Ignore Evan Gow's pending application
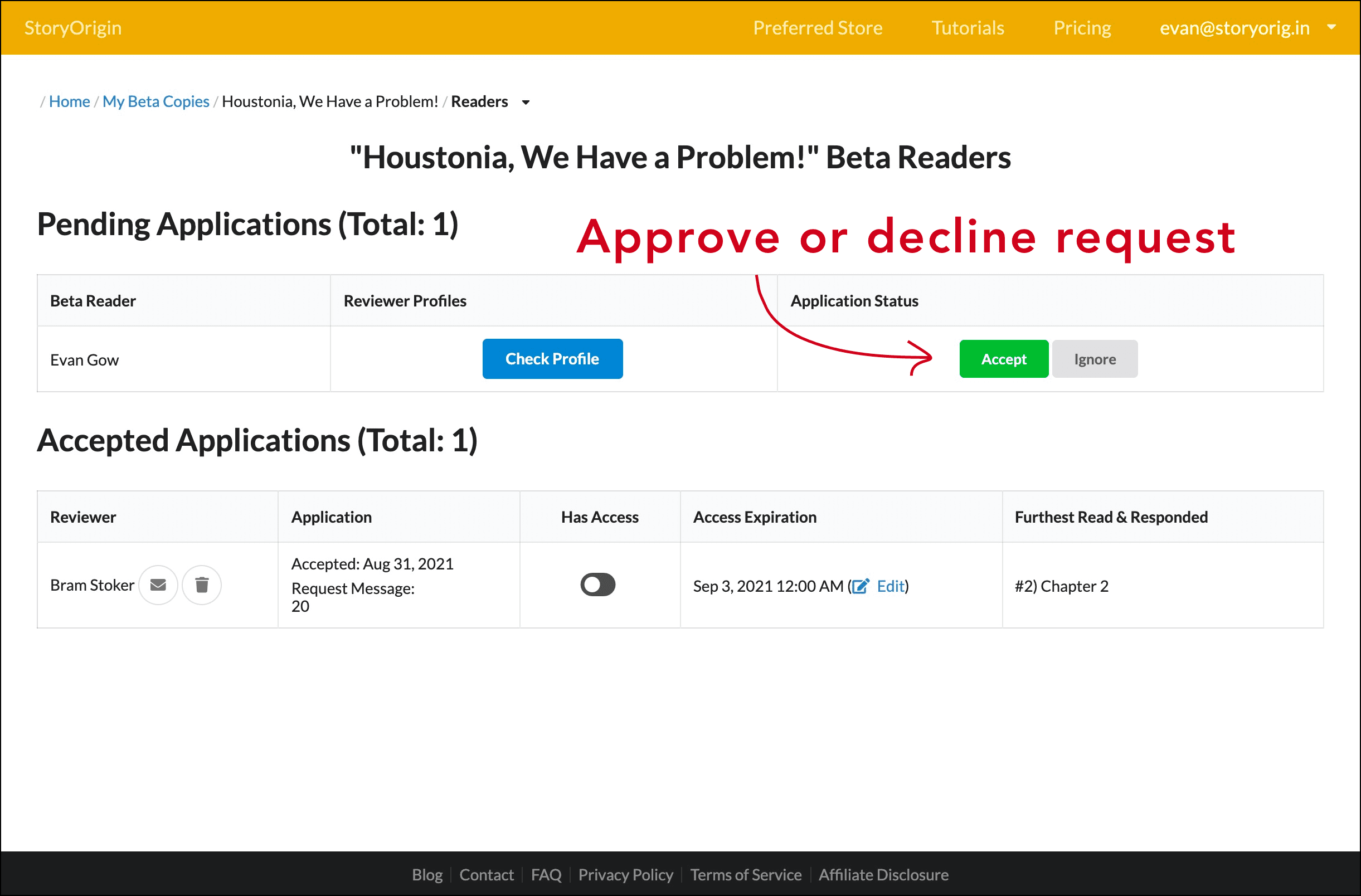Screen dimensions: 1361x896 point(1094,358)
